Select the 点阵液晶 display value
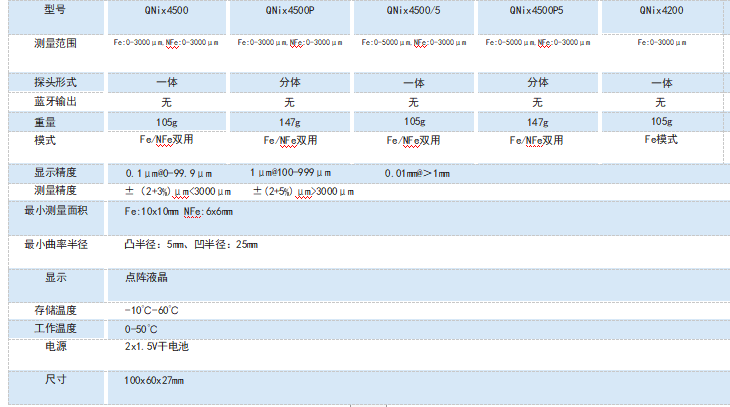This screenshot has height=407, width=730. pyautogui.click(x=145, y=278)
